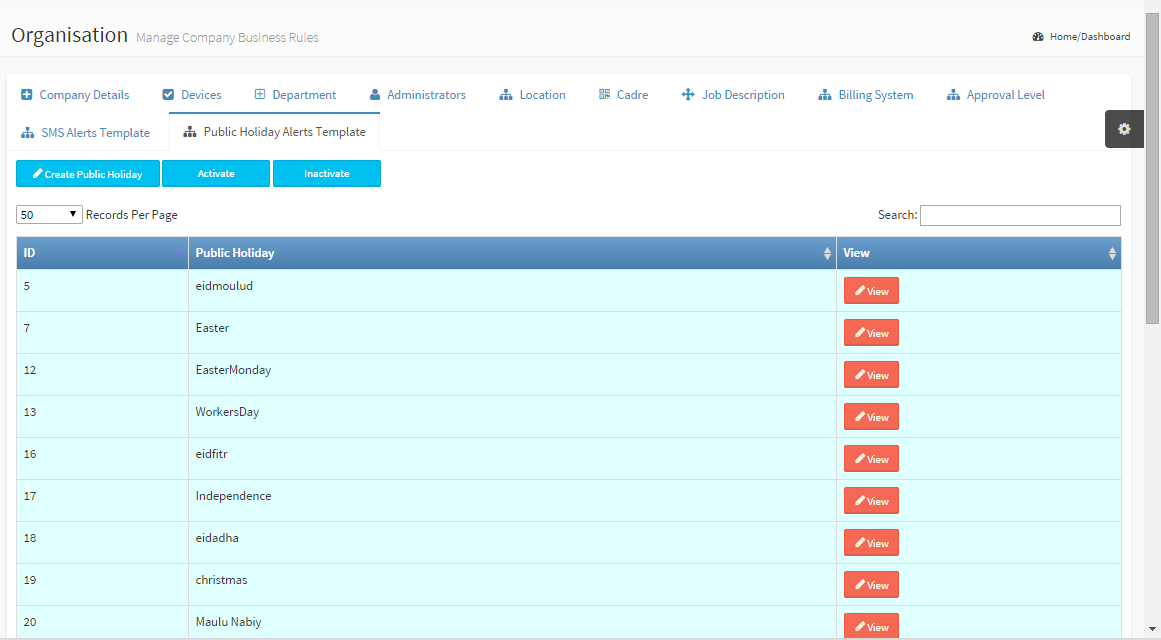Go to the Approval Level tab
Image resolution: width=1161 pixels, height=640 pixels.
pyautogui.click(x=995, y=95)
